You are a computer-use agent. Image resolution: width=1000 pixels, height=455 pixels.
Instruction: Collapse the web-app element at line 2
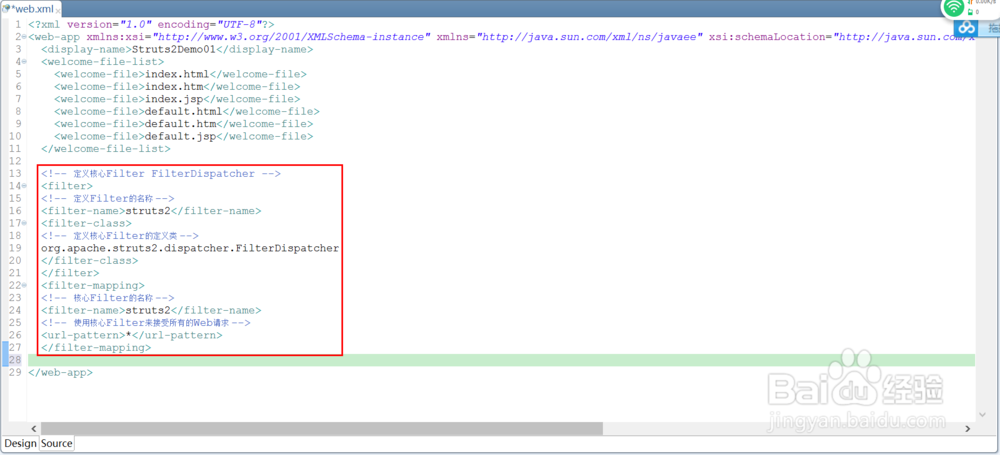(x=24, y=37)
